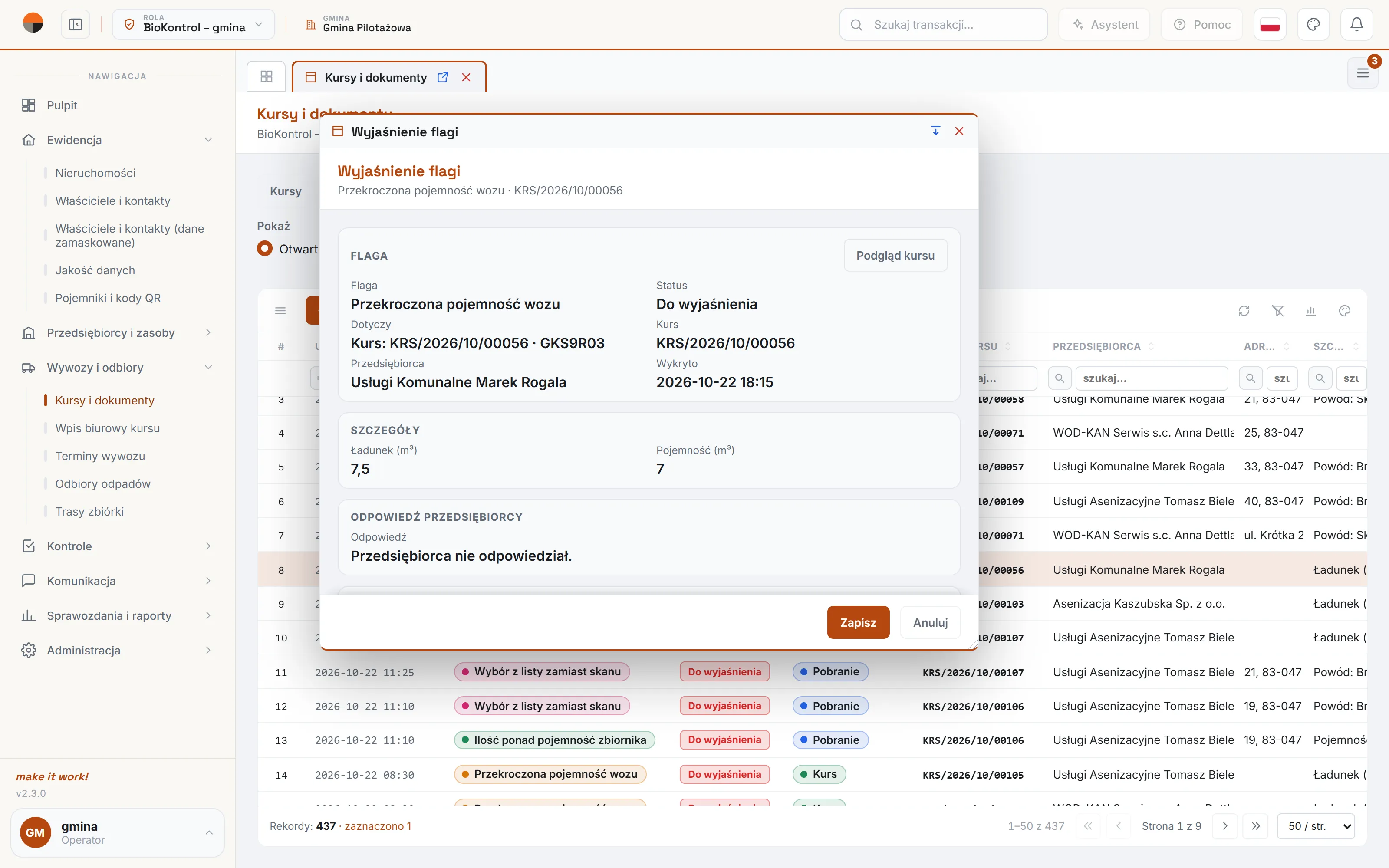1389x868 pixels.
Task: Open the dashboard grid tab icon
Action: point(267,76)
